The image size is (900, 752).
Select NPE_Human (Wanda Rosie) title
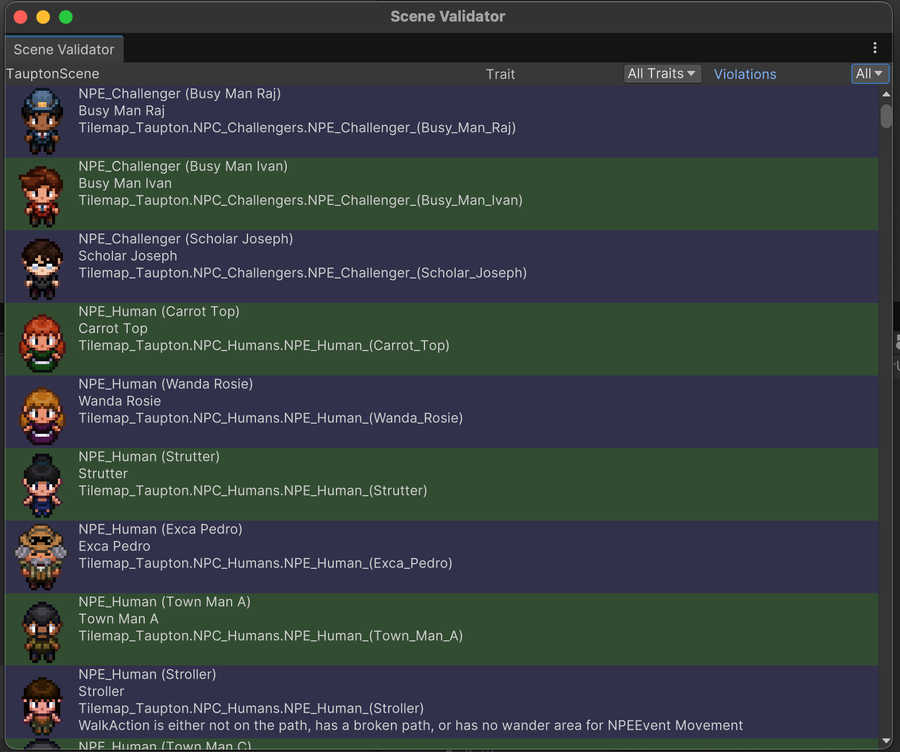point(166,384)
